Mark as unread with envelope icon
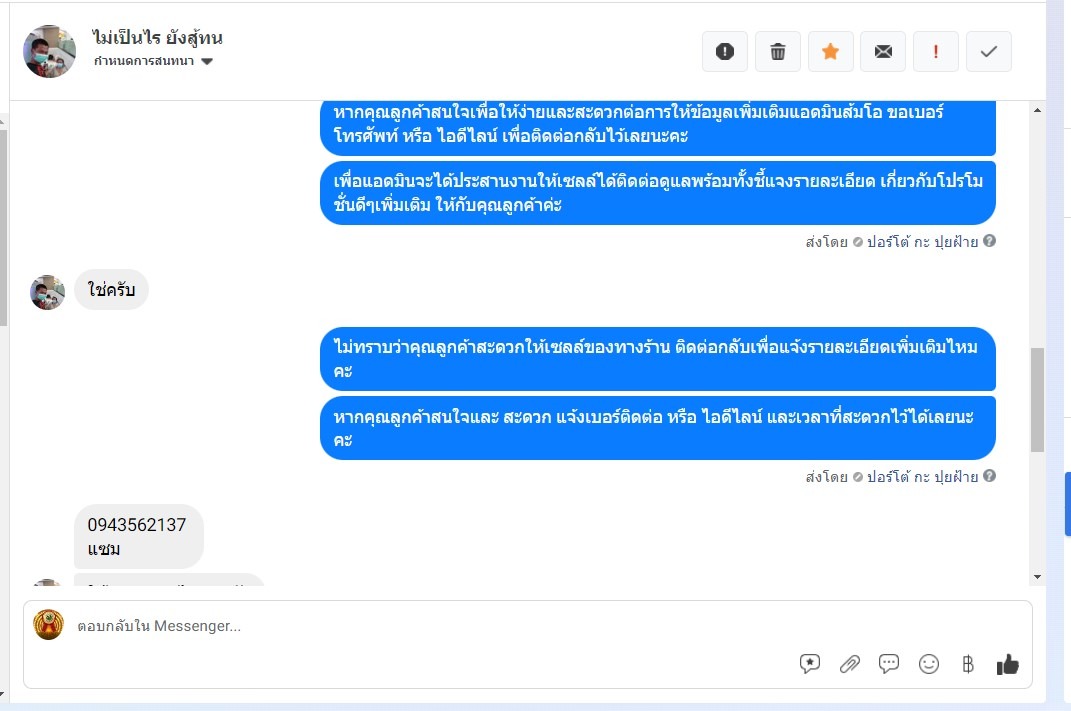 click(x=883, y=51)
